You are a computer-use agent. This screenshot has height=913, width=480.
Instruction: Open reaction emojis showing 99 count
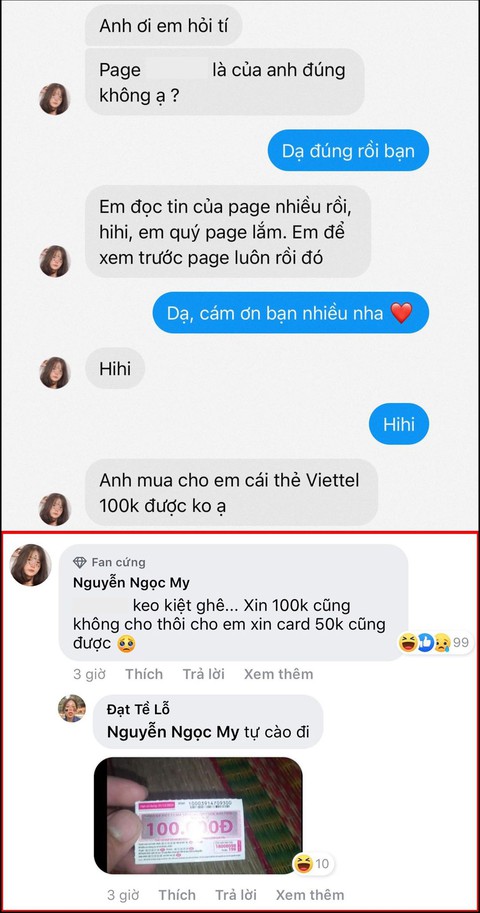[x=435, y=643]
